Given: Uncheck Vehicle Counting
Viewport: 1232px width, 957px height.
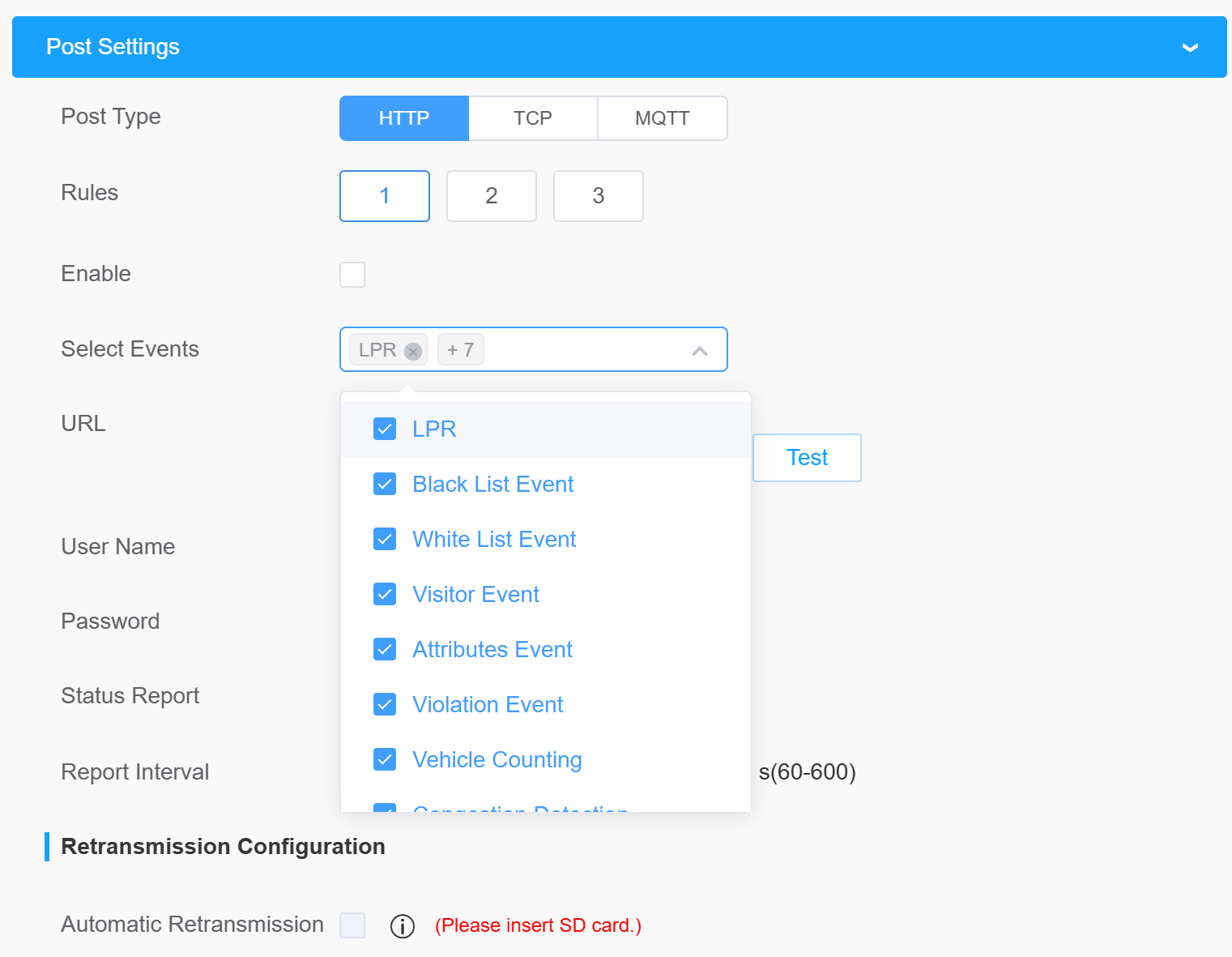Looking at the screenshot, I should (385, 759).
